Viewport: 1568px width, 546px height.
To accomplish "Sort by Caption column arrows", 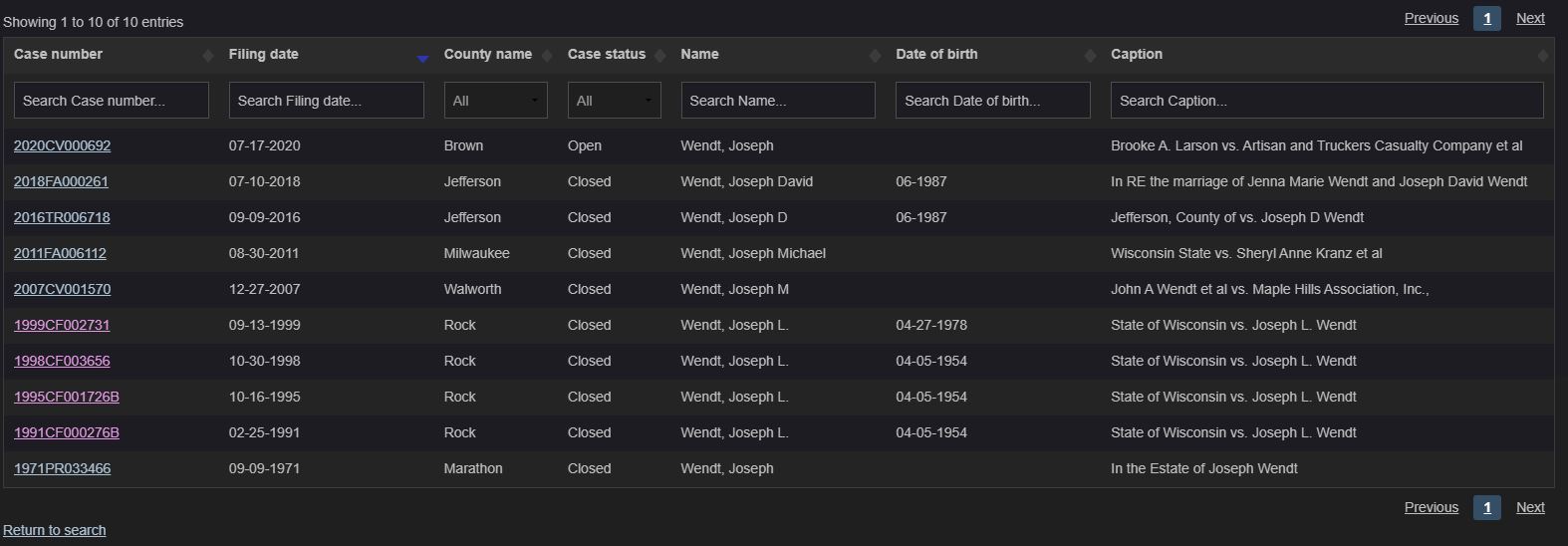I will click(x=1543, y=55).
